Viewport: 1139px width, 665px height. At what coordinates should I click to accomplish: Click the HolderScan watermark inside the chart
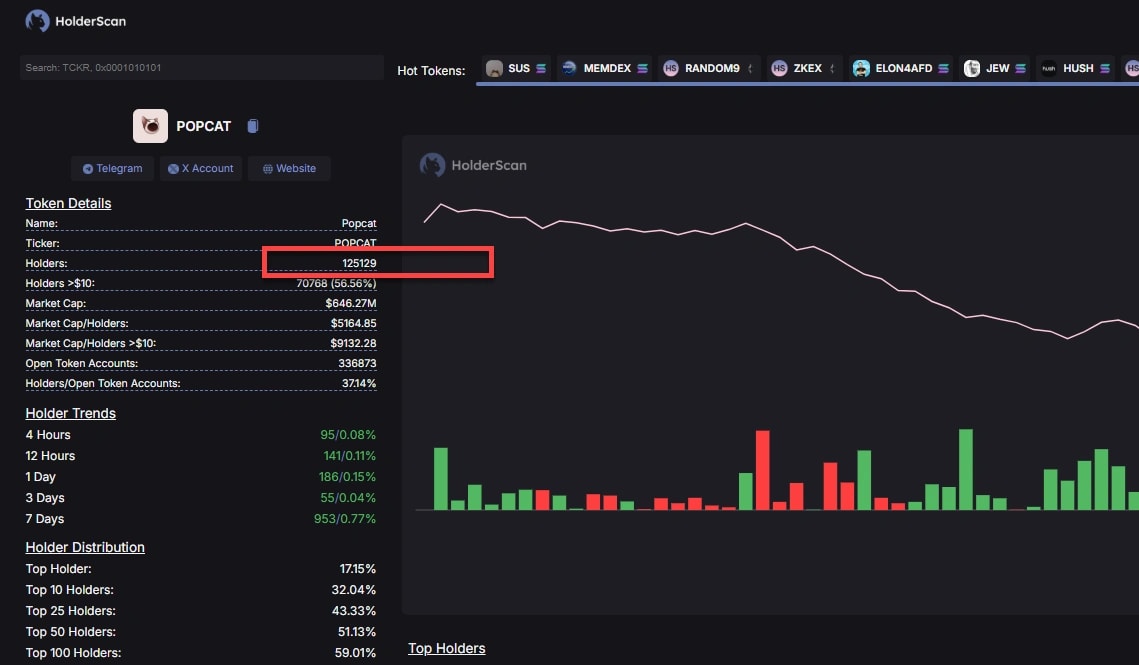click(x=473, y=165)
